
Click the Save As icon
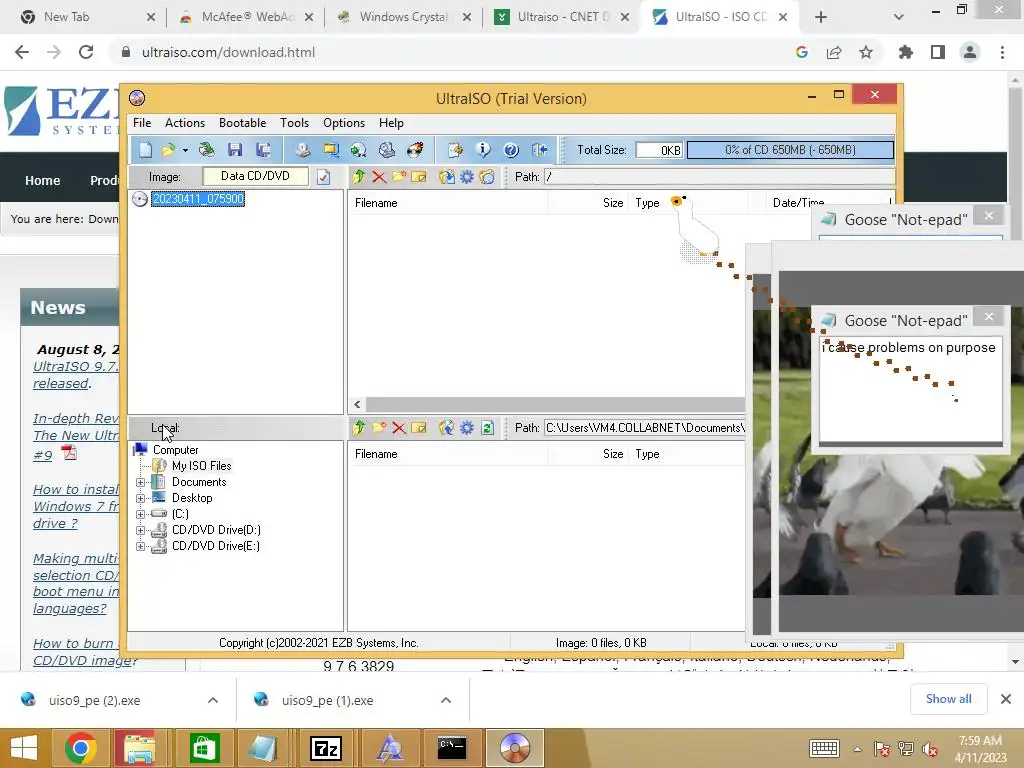[263, 150]
